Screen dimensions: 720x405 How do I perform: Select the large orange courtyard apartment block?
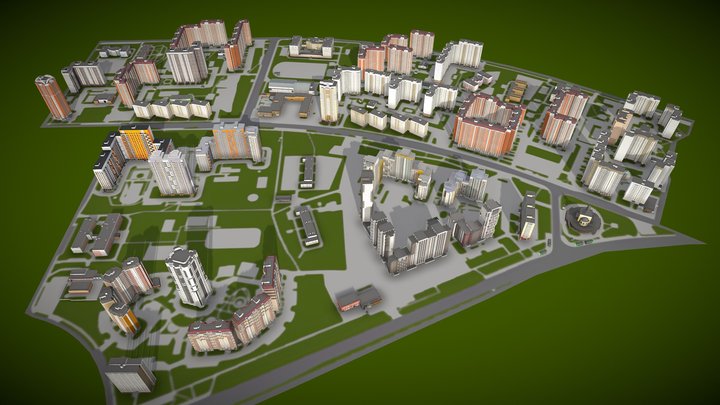489,124
